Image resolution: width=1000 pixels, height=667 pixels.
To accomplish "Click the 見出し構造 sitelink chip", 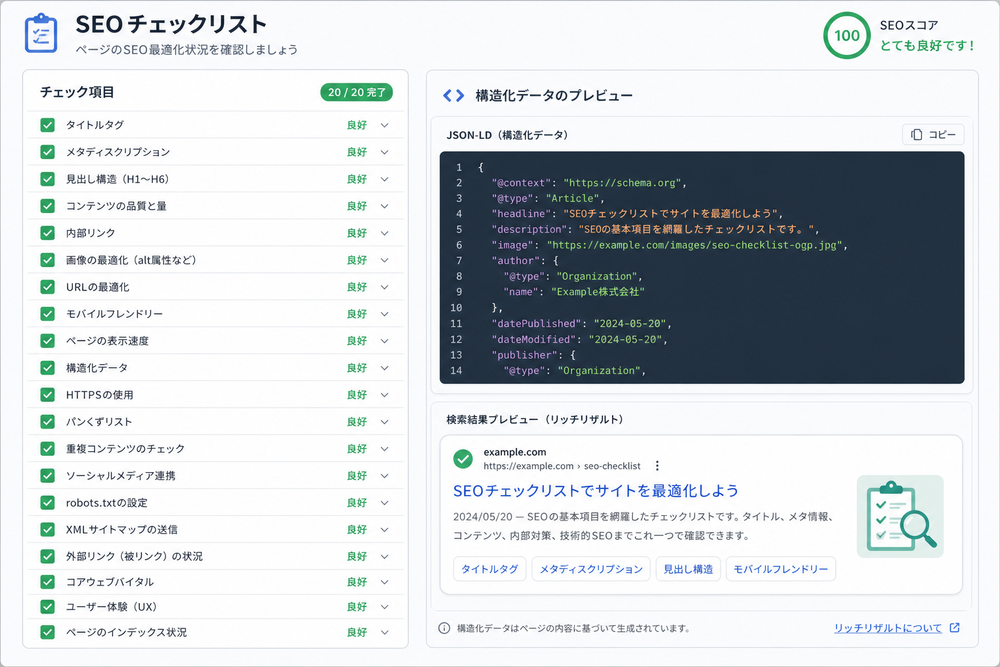I will [688, 569].
